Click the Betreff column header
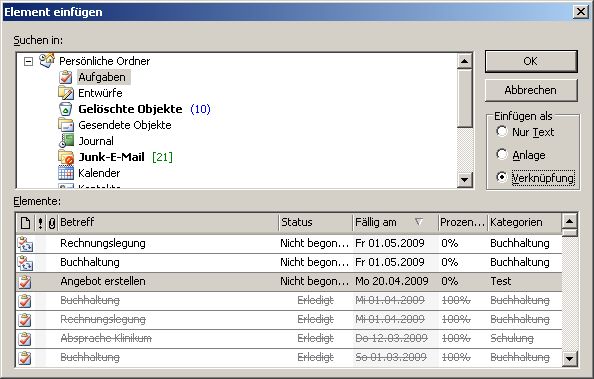The height and width of the screenshot is (379, 594). tap(167, 222)
